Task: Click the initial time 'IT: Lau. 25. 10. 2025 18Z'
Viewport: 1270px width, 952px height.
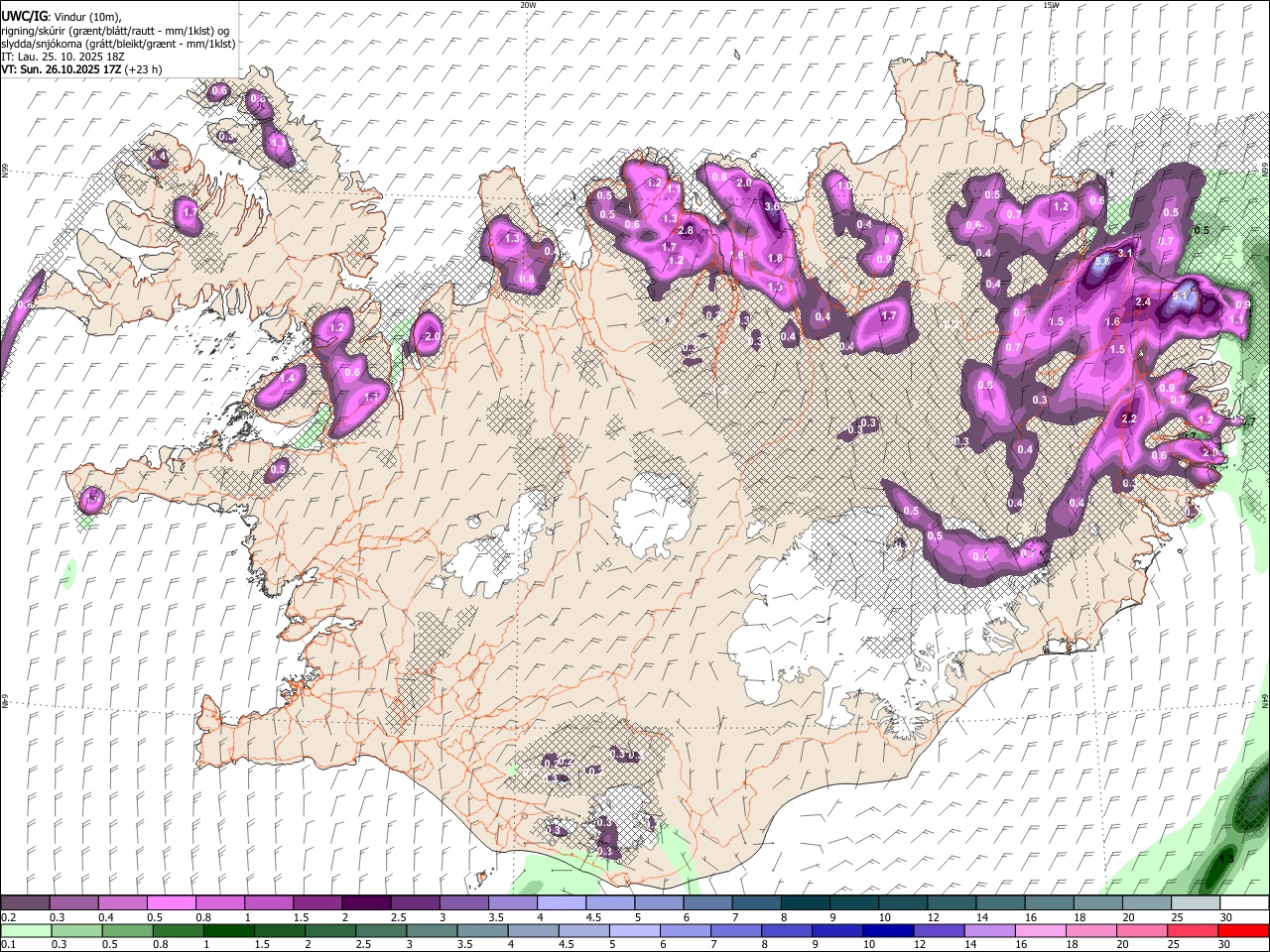Action: click(63, 57)
